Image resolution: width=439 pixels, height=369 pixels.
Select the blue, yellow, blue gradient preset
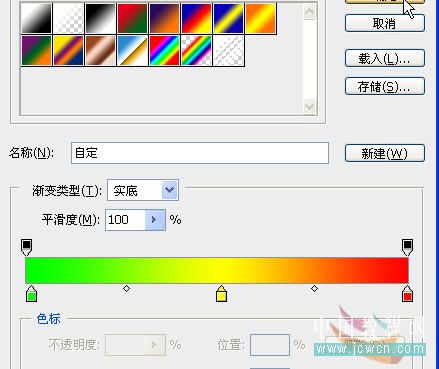click(x=229, y=18)
